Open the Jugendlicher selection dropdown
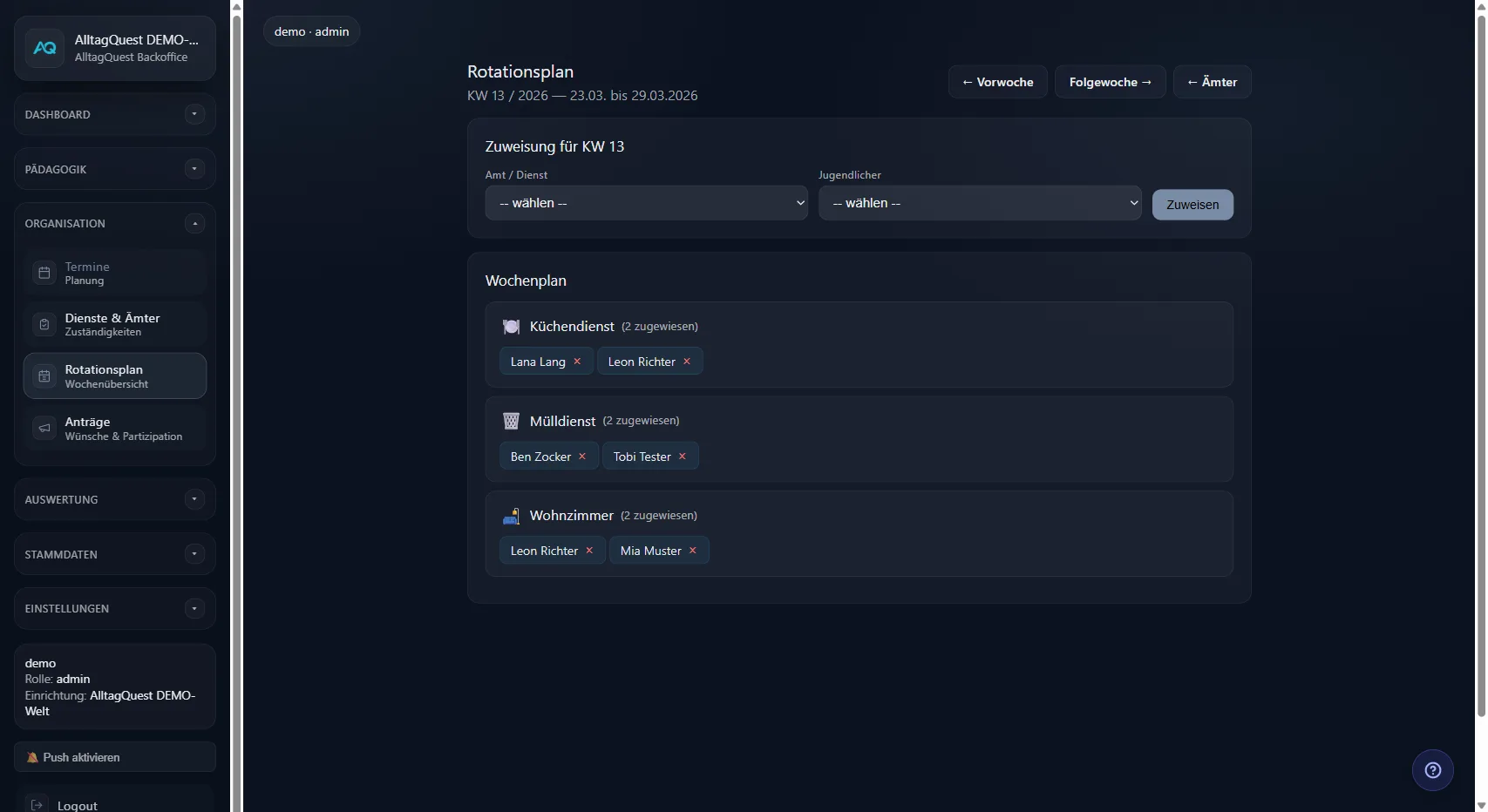This screenshot has width=1488, height=812. click(x=979, y=203)
